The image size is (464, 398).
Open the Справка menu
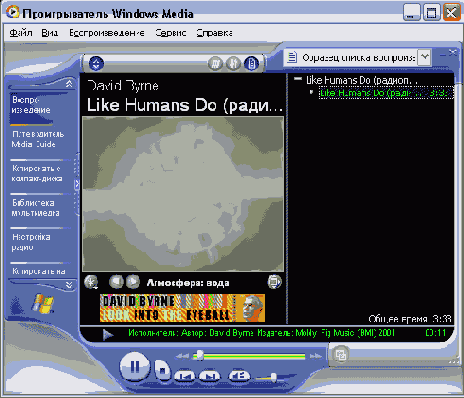214,33
